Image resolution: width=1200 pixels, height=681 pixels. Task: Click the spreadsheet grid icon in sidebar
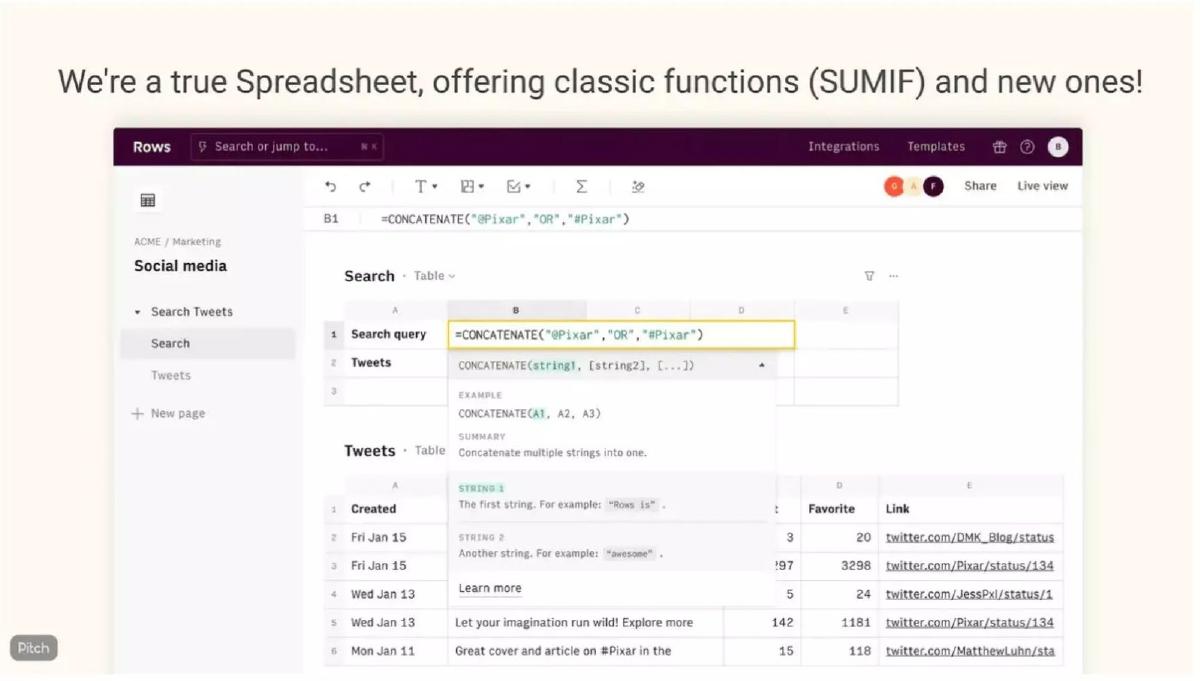148,200
